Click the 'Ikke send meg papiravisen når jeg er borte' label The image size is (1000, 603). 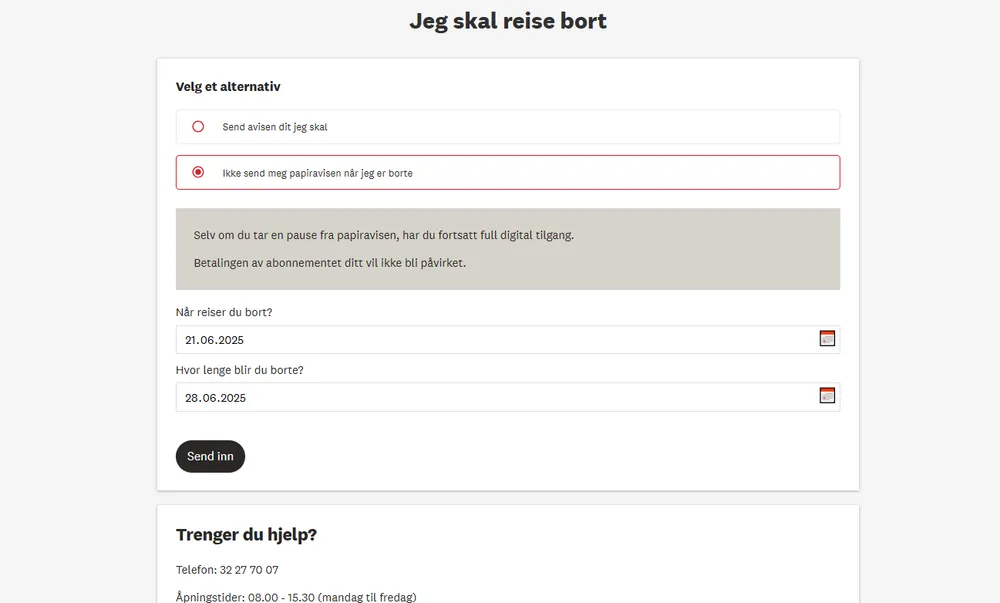[x=317, y=173]
